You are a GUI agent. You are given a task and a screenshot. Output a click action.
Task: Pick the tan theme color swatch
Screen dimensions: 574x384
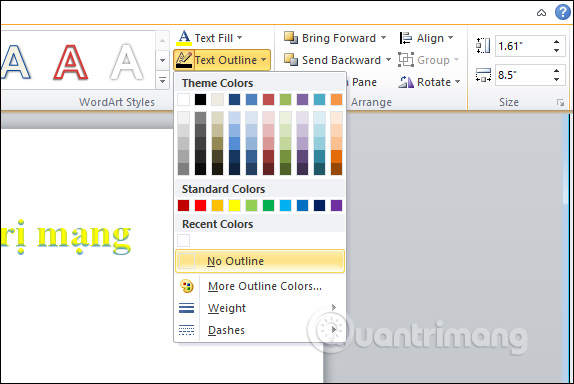point(217,99)
